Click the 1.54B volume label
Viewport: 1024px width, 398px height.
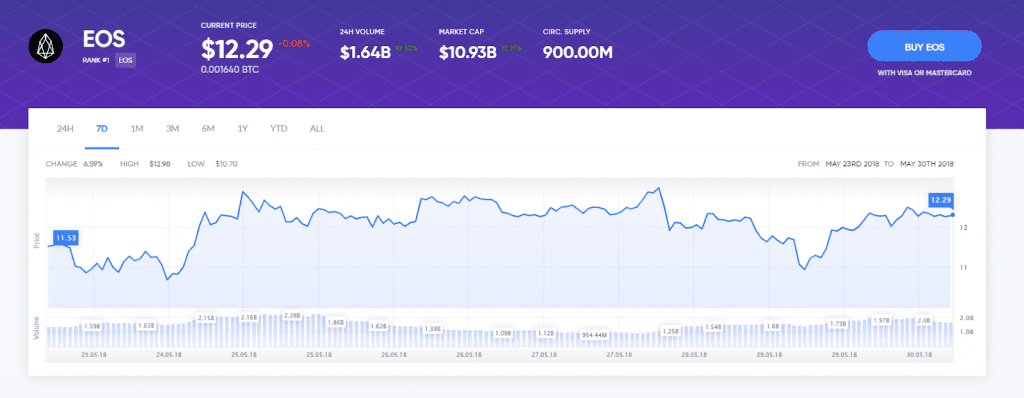[712, 326]
